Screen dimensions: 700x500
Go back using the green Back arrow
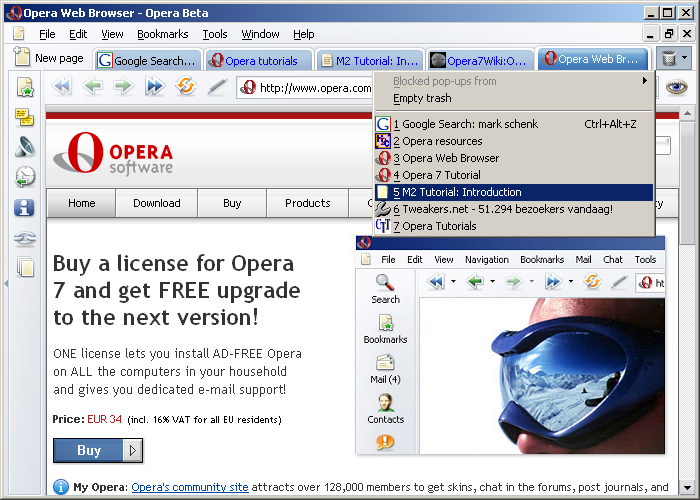[92, 87]
